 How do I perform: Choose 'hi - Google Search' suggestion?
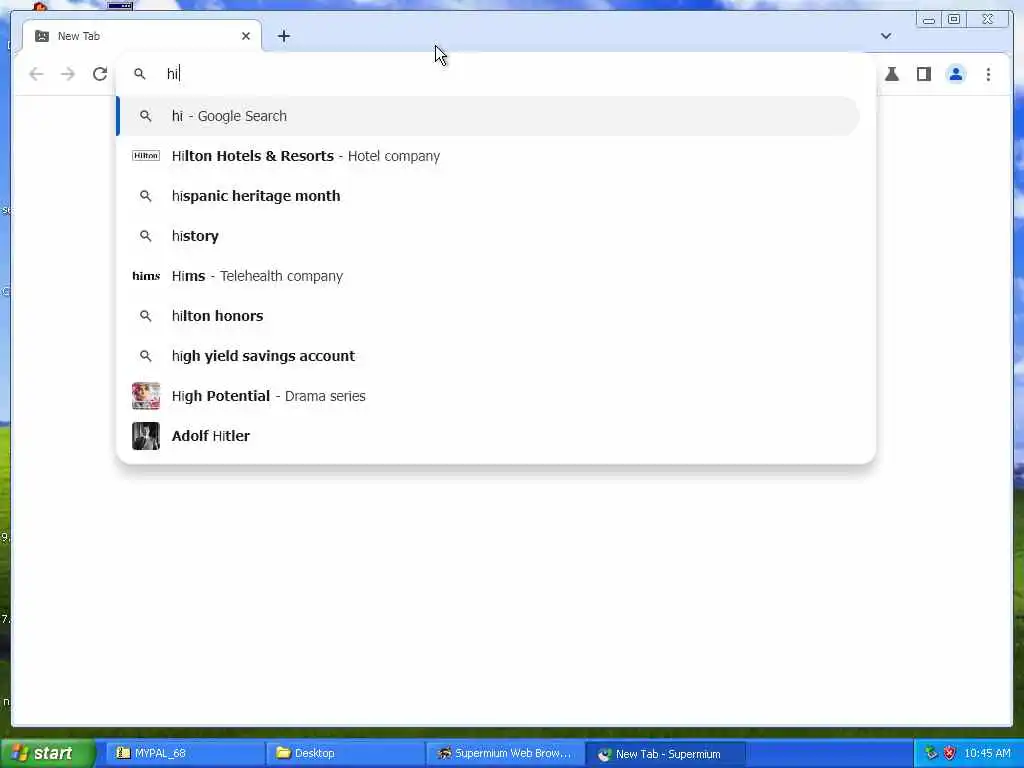click(x=488, y=116)
